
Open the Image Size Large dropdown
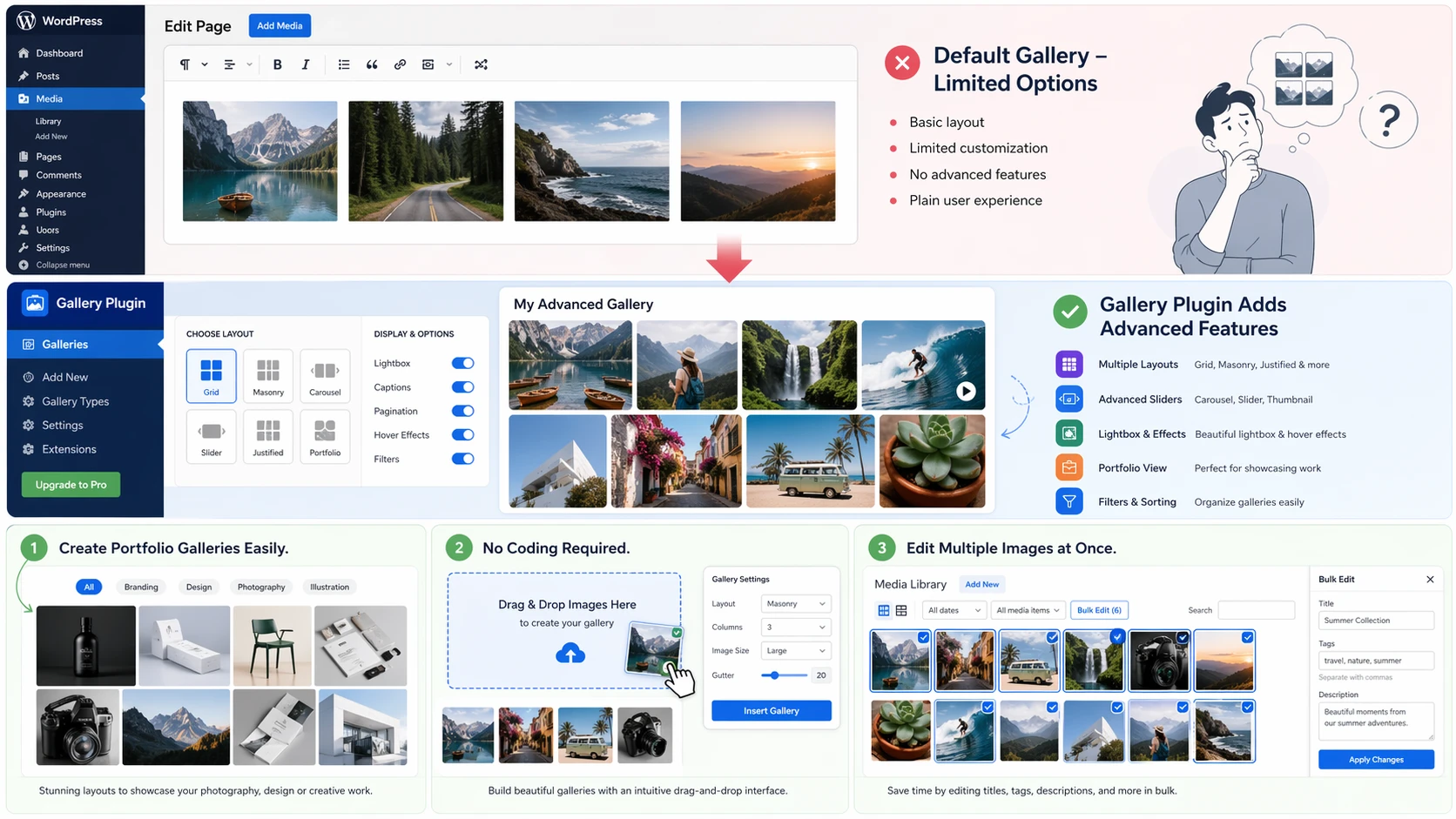(x=795, y=650)
